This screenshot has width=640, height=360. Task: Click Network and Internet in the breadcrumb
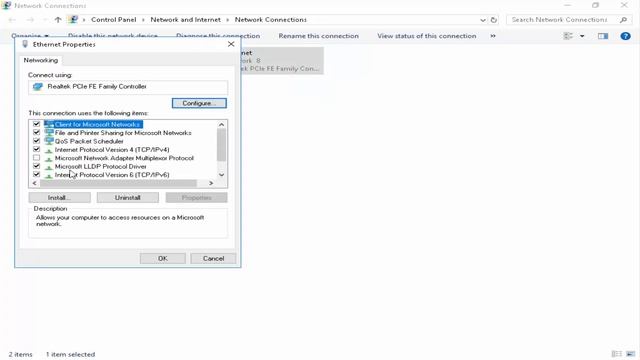click(185, 20)
